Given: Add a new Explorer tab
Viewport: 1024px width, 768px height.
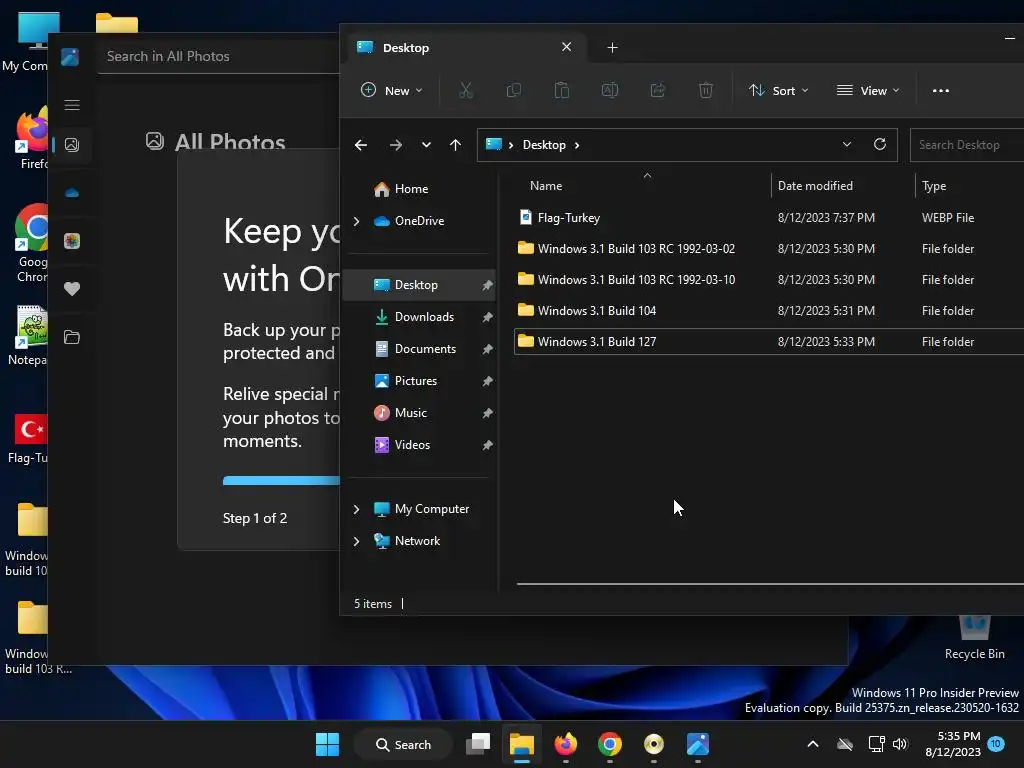Looking at the screenshot, I should coord(612,48).
